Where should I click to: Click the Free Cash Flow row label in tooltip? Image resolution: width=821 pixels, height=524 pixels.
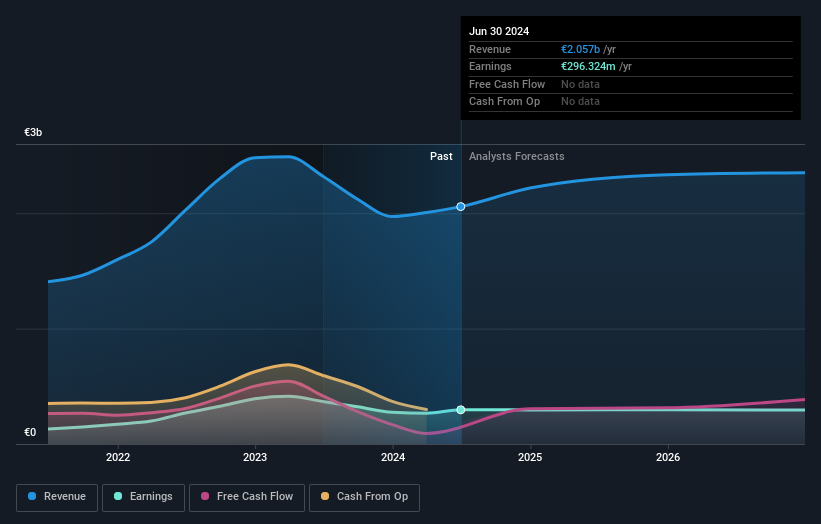click(507, 84)
